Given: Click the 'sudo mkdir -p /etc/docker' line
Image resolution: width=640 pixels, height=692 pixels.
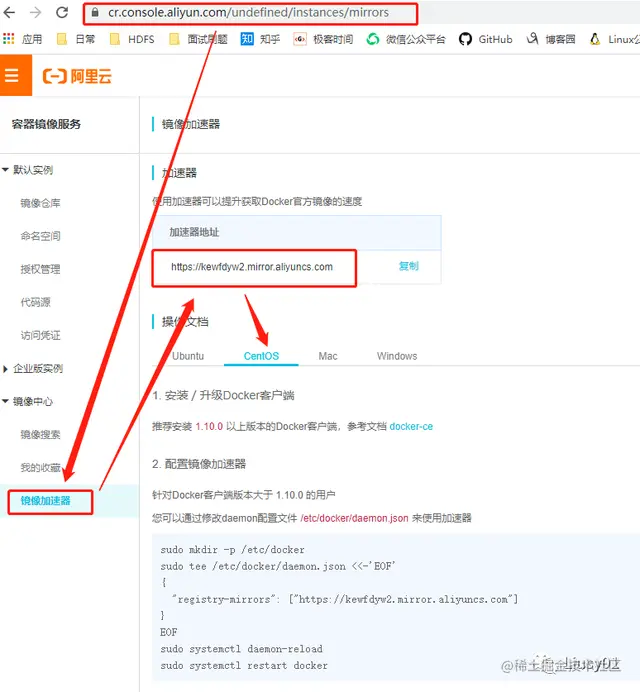Looking at the screenshot, I should (232, 550).
